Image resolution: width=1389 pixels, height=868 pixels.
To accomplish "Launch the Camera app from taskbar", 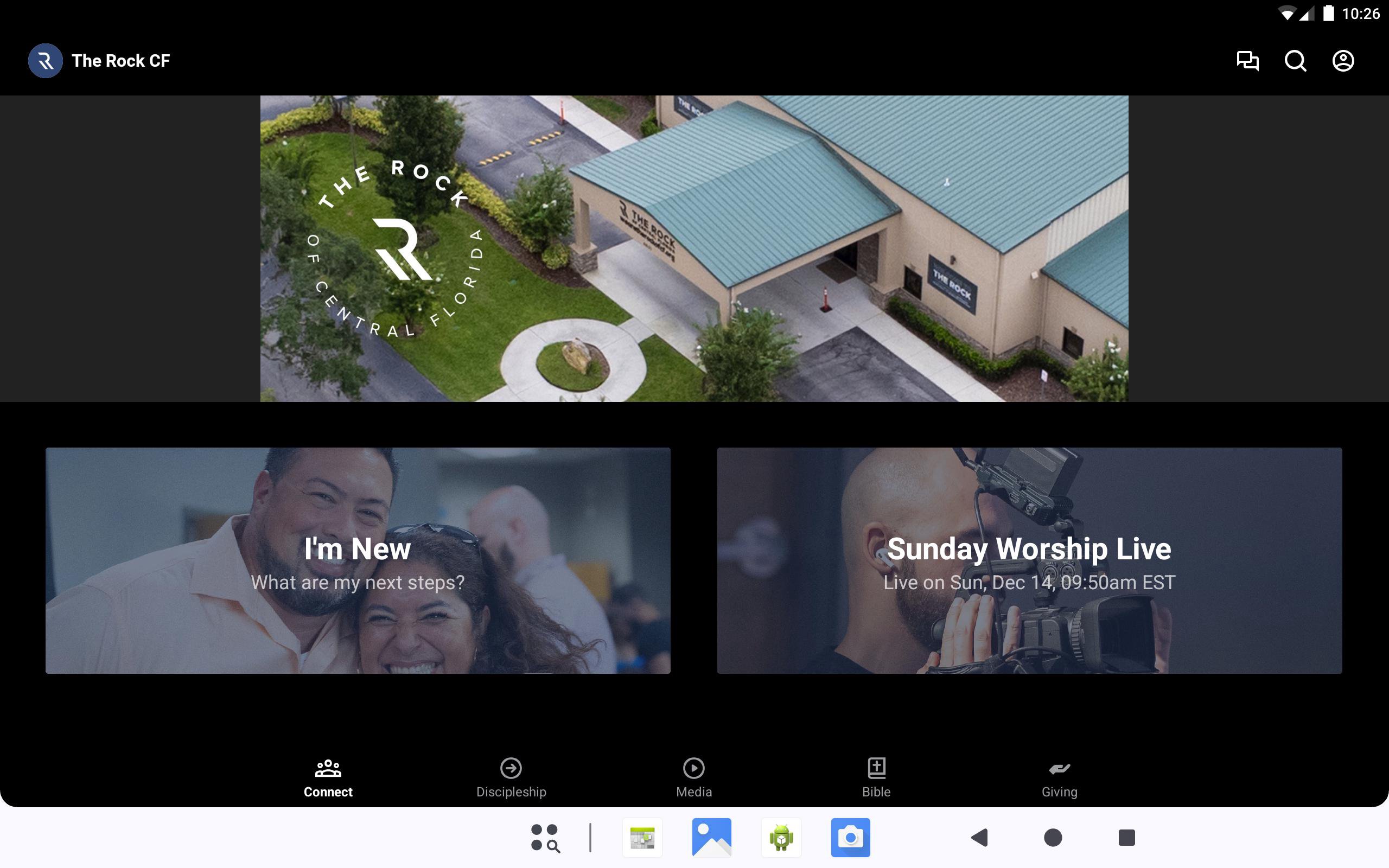I will click(850, 838).
